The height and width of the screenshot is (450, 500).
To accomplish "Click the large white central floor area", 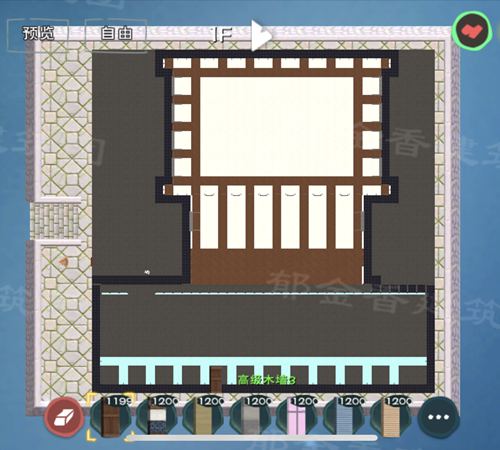I will 277,127.
